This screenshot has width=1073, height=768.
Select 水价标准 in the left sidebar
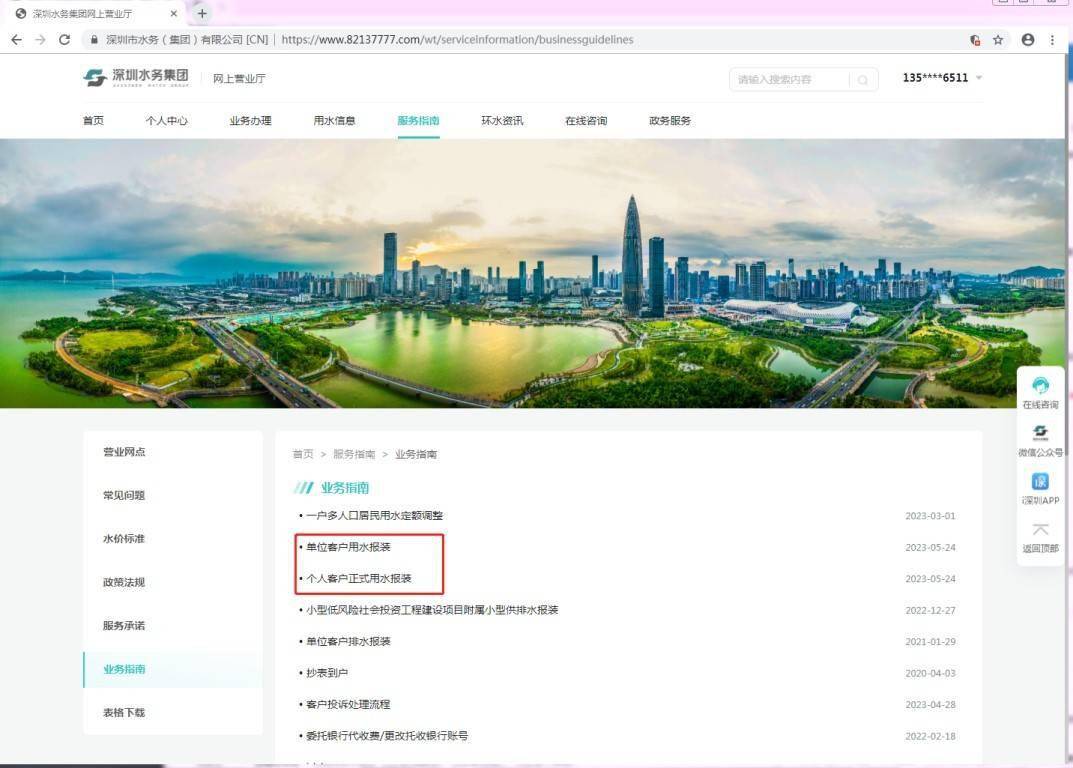pos(124,539)
